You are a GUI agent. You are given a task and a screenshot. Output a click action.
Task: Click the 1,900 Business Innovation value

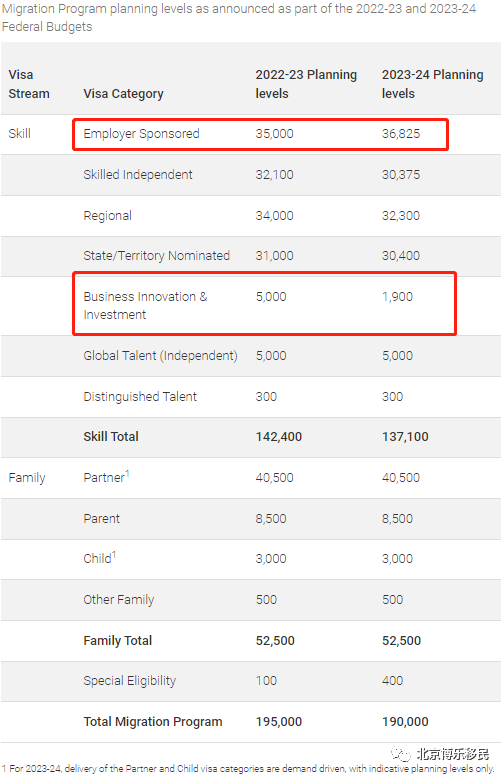[x=397, y=296]
